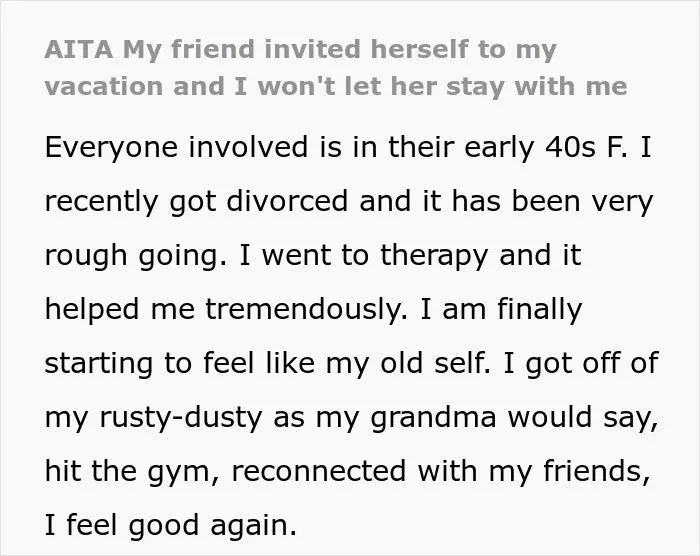The width and height of the screenshot is (700, 556).
Task: Select the text "early 40s F."
Action: 546,147
